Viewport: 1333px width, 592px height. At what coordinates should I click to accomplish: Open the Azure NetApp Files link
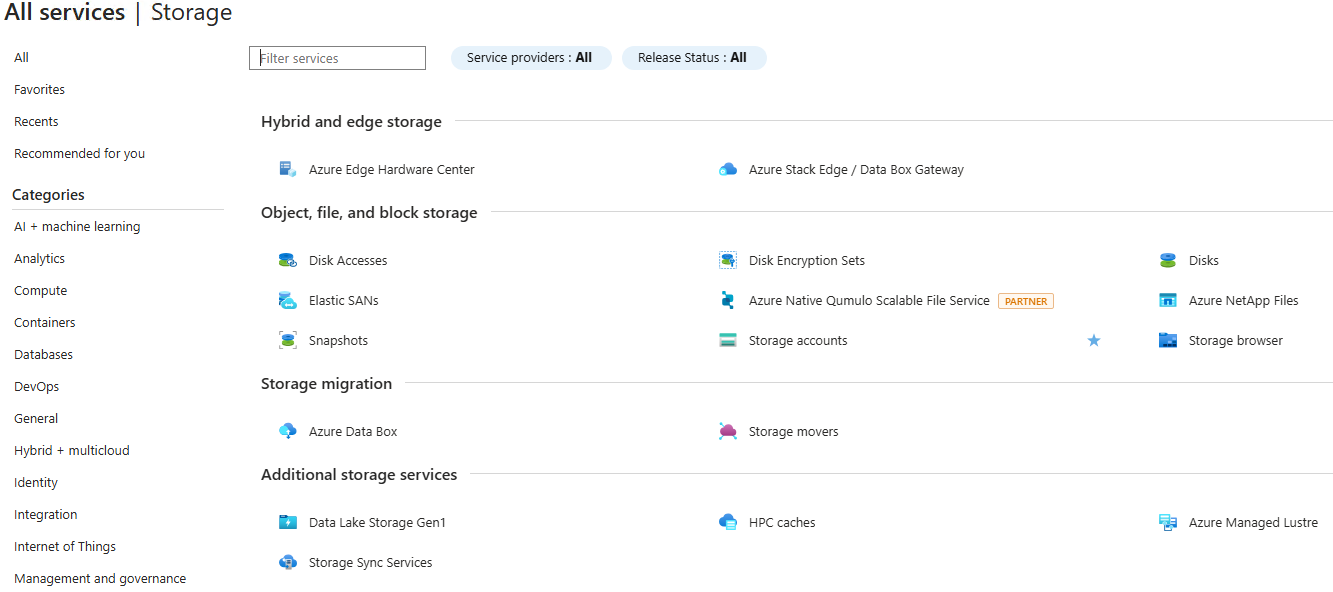[1243, 300]
